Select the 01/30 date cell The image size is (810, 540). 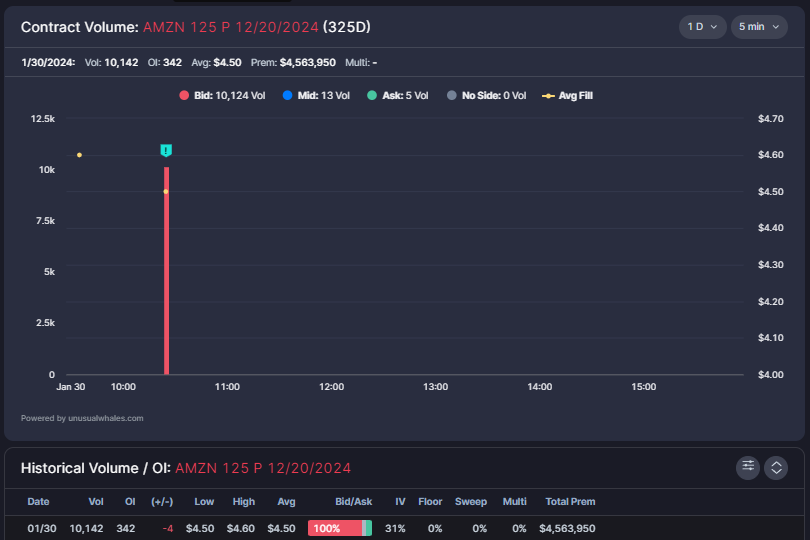(42, 529)
